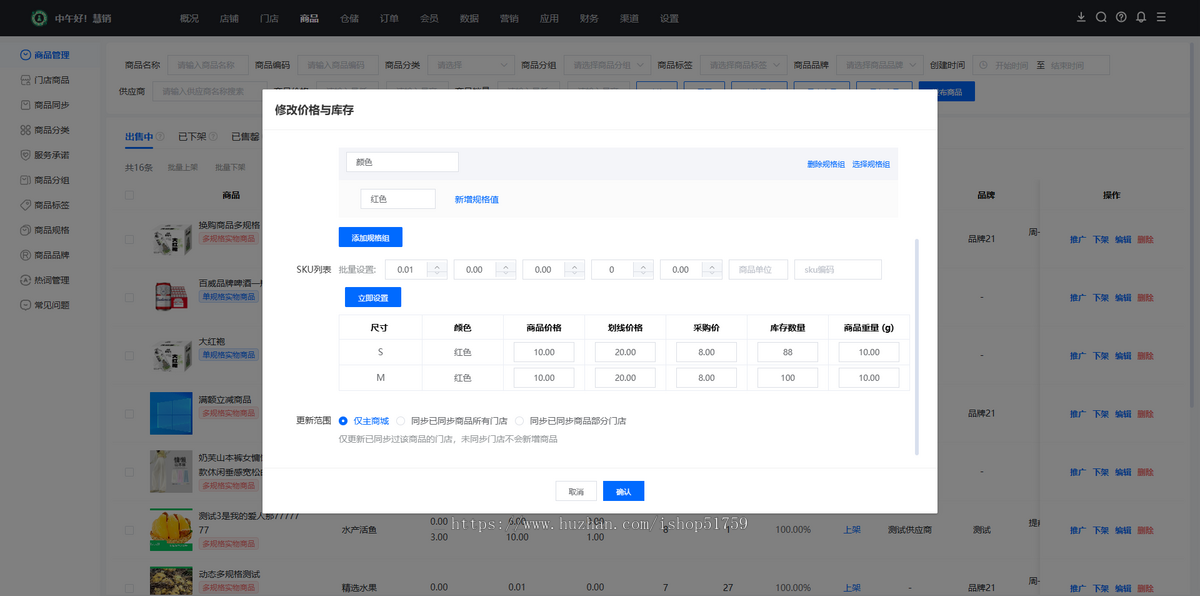Switch to the 出售中 tab

[x=139, y=137]
